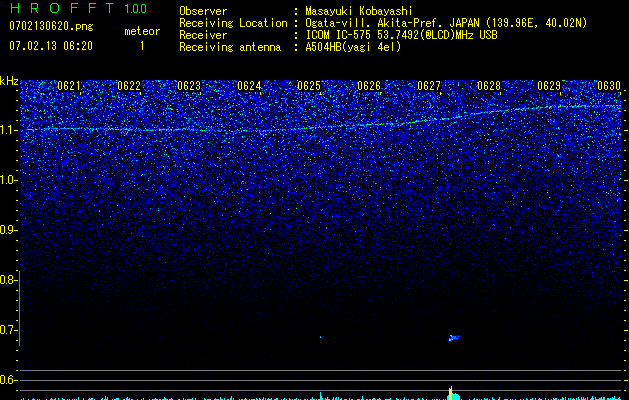Click the ICOM IC-575 receiver text
The image size is (629, 400).
[401, 35]
